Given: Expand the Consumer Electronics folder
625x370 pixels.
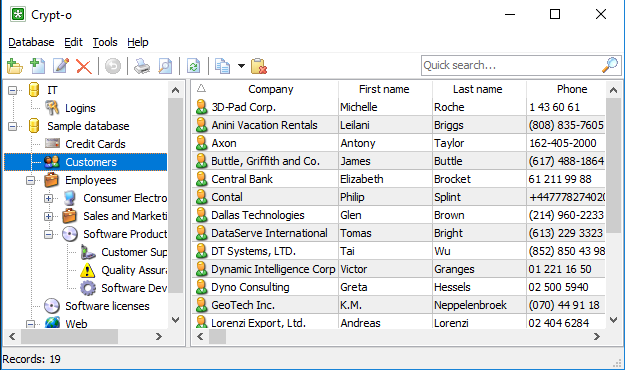Looking at the screenshot, I should pyautogui.click(x=49, y=198).
